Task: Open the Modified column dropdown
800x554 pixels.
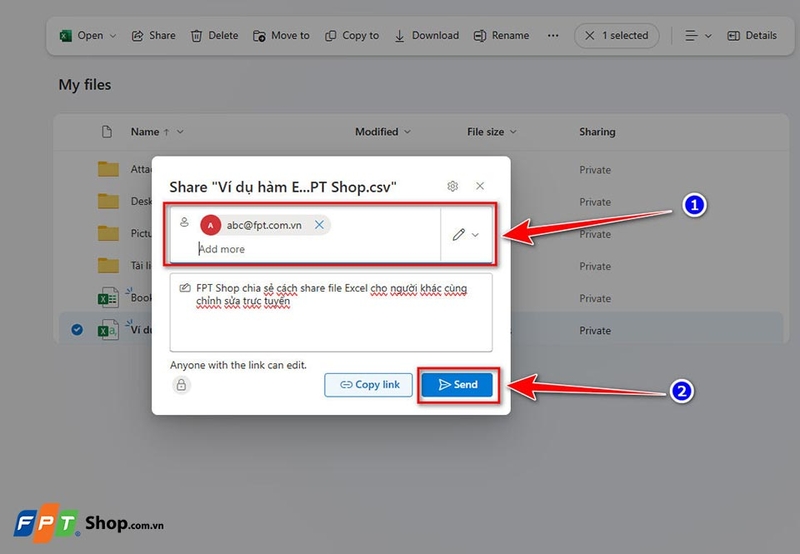Action: (407, 132)
